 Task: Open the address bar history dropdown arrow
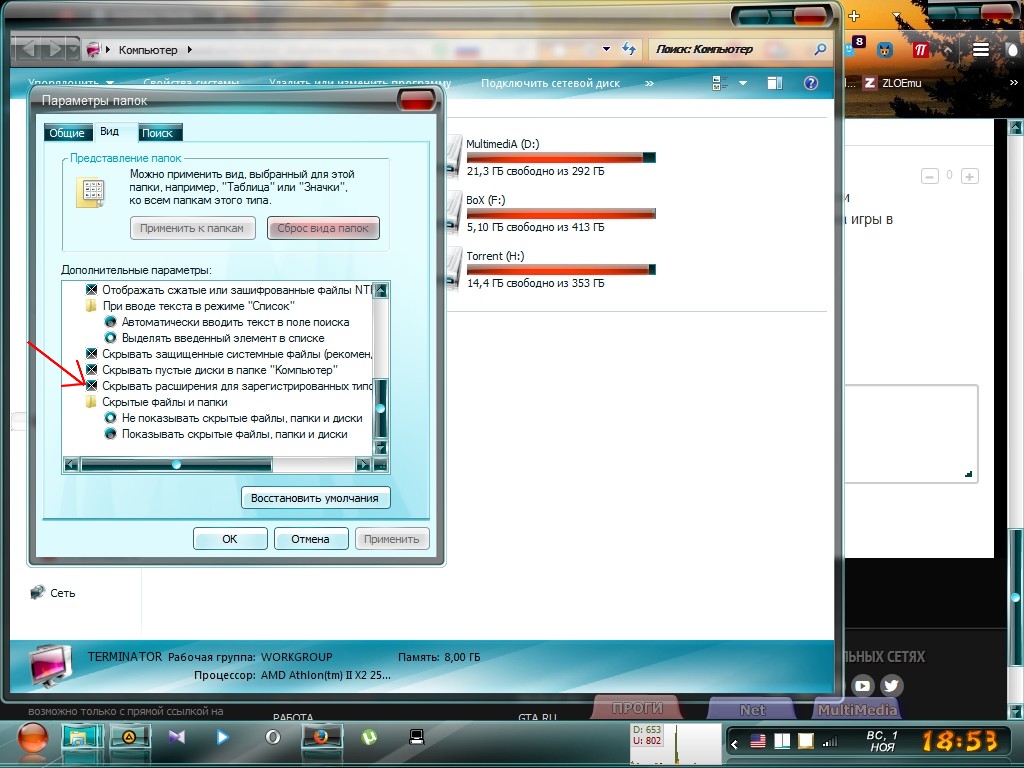pyautogui.click(x=606, y=49)
